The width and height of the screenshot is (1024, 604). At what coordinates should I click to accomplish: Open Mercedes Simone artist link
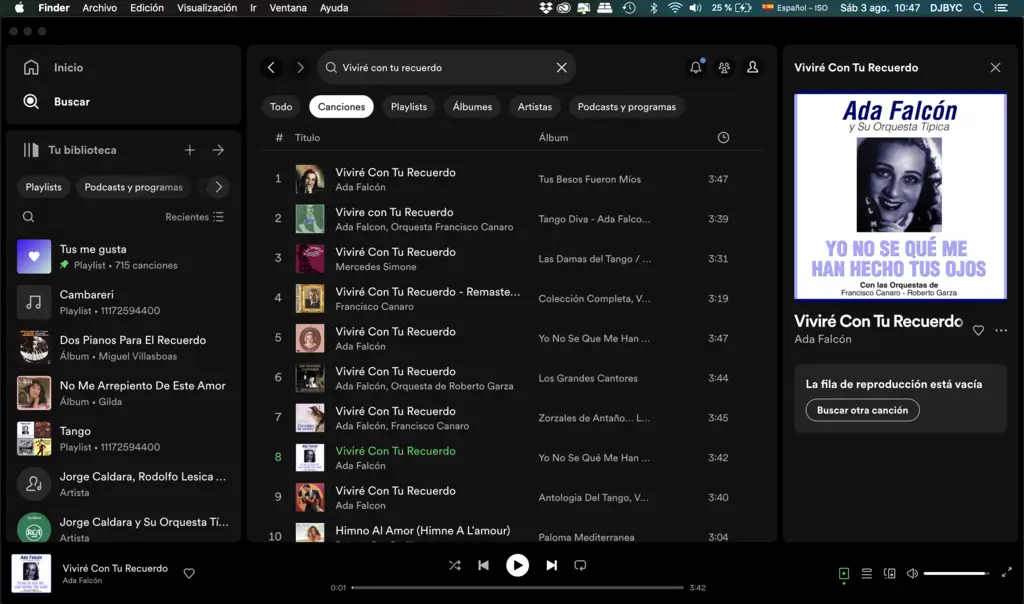[x=376, y=266]
